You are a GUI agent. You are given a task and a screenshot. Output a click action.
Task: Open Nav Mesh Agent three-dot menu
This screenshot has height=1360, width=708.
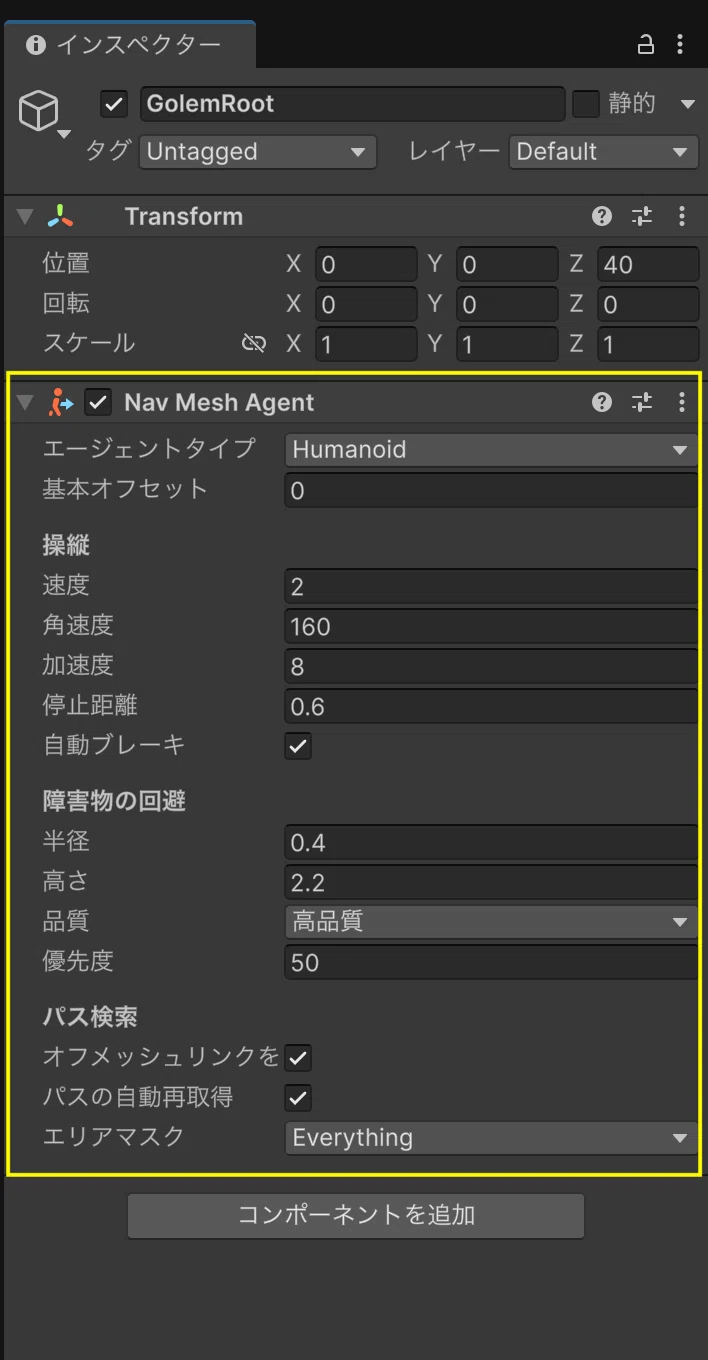click(682, 402)
